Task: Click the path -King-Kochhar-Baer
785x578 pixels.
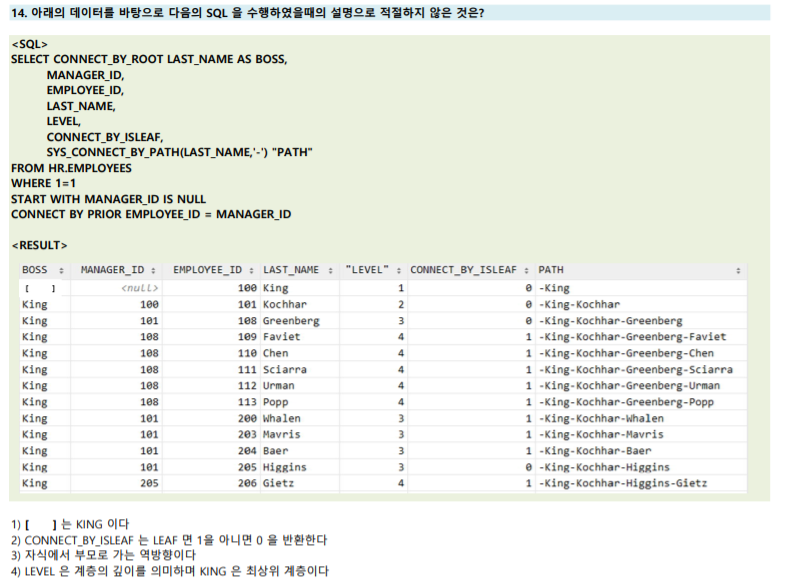Action: [595, 451]
